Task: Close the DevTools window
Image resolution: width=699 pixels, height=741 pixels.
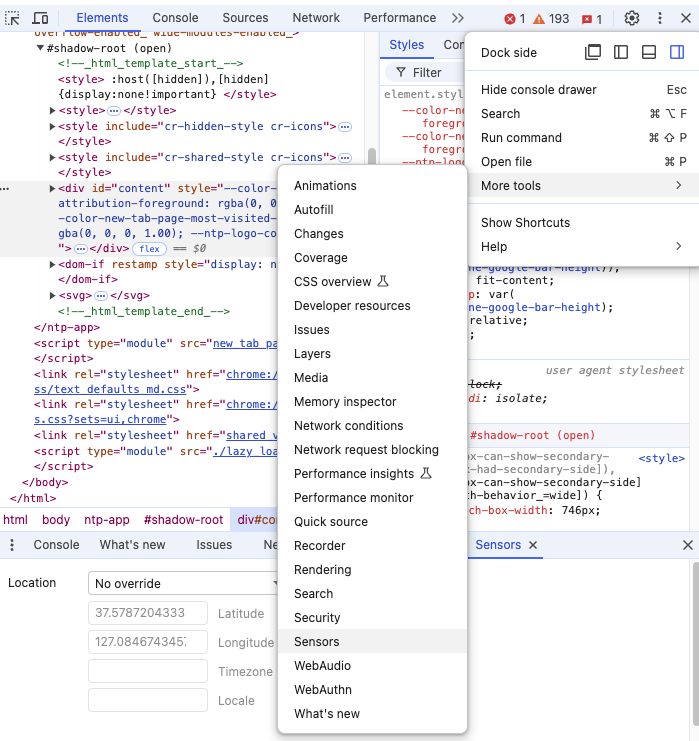Action: click(686, 18)
